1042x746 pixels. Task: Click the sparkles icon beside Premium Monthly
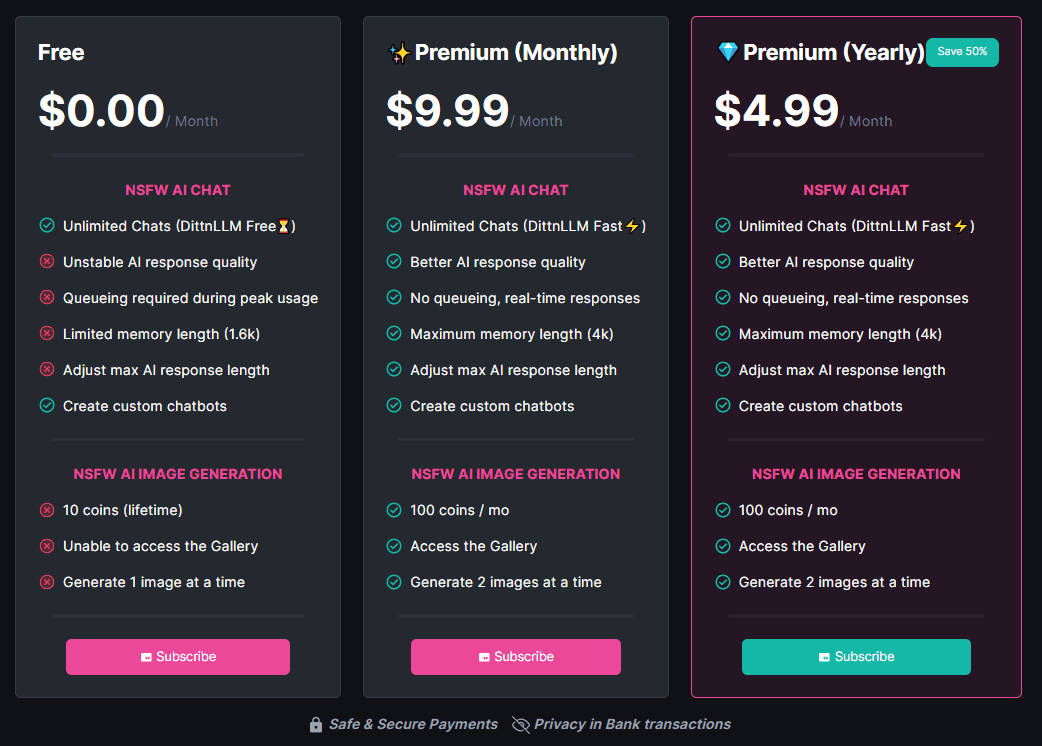(399, 53)
